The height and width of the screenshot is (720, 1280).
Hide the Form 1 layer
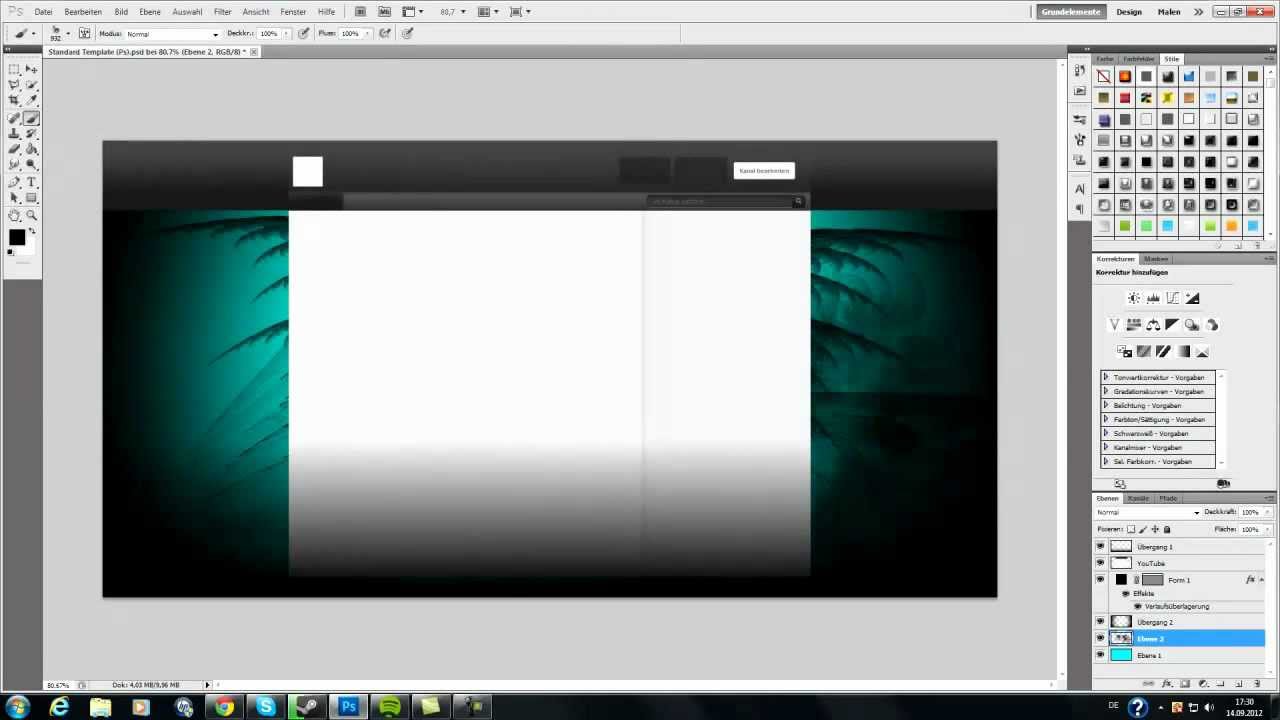(1100, 580)
